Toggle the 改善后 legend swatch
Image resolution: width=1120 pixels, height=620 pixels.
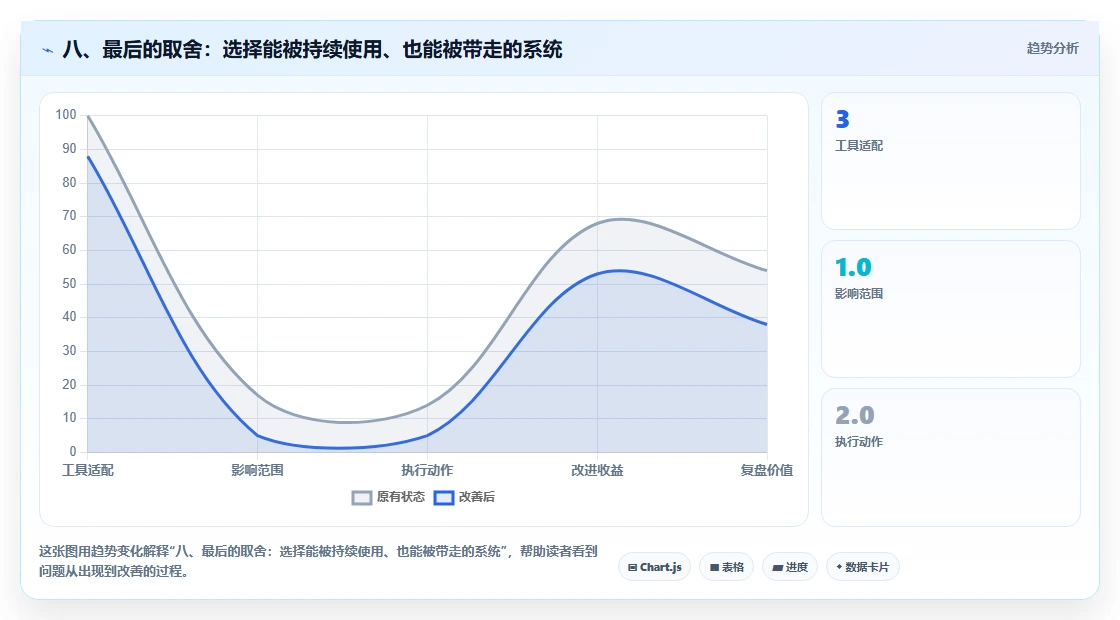[444, 497]
